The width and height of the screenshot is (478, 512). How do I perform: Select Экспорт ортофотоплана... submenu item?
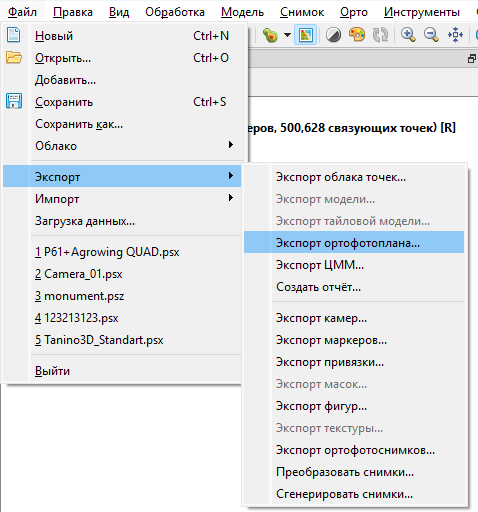[354, 242]
